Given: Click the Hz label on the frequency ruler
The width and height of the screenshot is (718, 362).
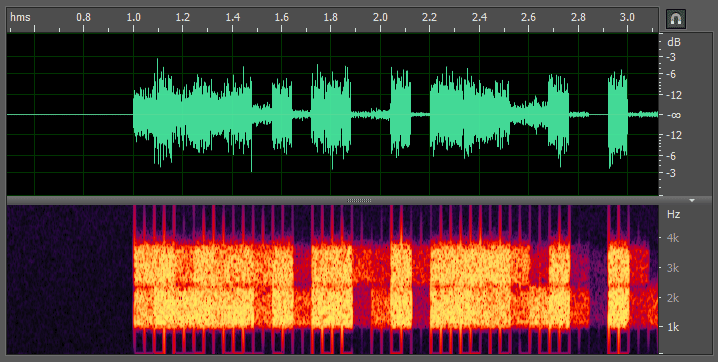Looking at the screenshot, I should [673, 214].
